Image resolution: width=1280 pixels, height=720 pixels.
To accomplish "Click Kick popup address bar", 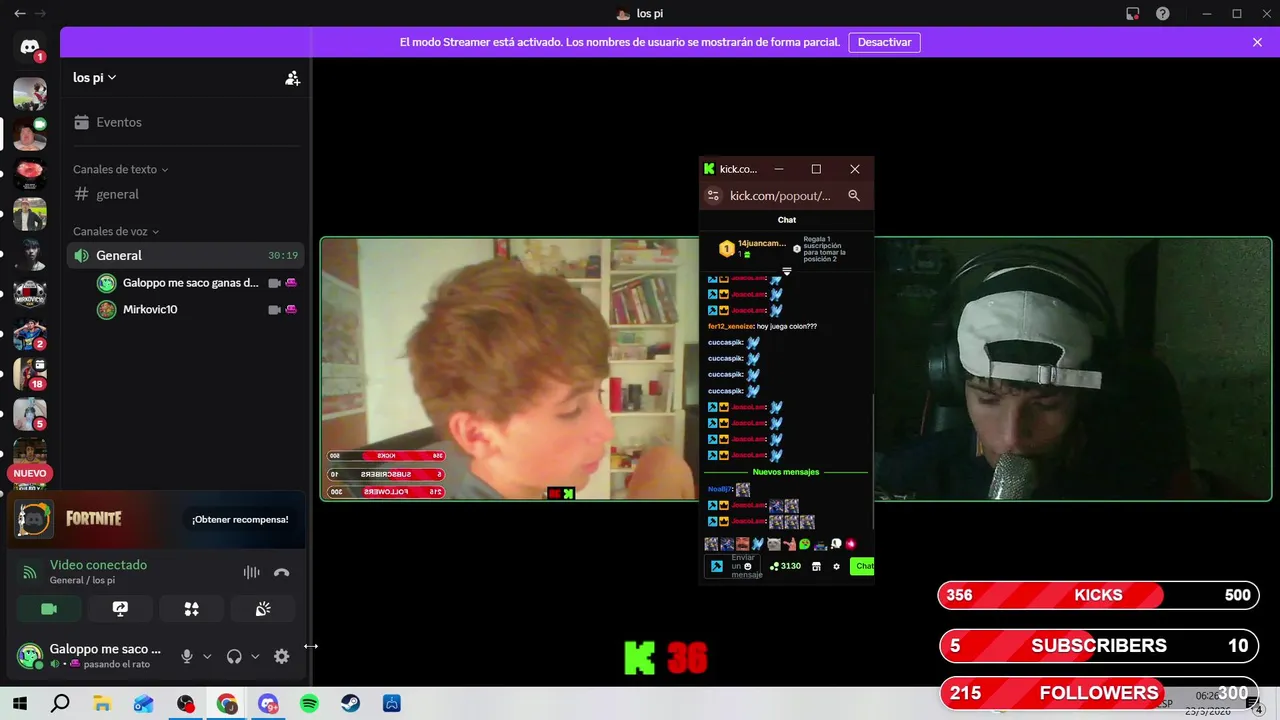I will 780,196.
